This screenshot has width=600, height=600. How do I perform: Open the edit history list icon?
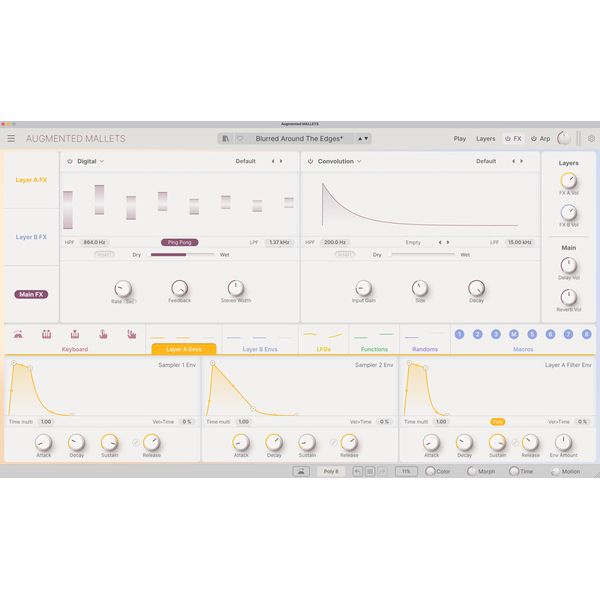(370, 471)
